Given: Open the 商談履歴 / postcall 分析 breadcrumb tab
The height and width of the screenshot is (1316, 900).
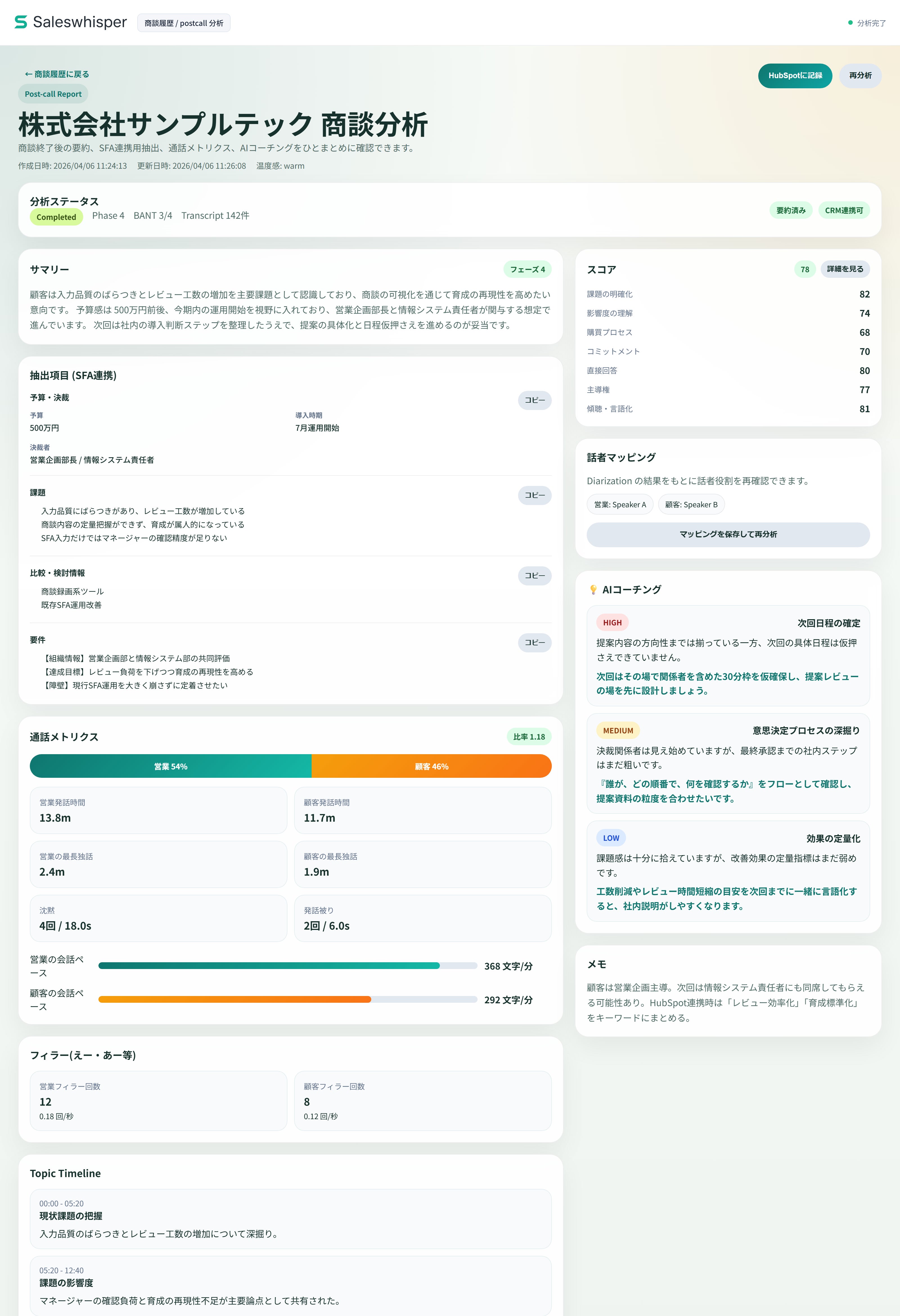Looking at the screenshot, I should [183, 23].
